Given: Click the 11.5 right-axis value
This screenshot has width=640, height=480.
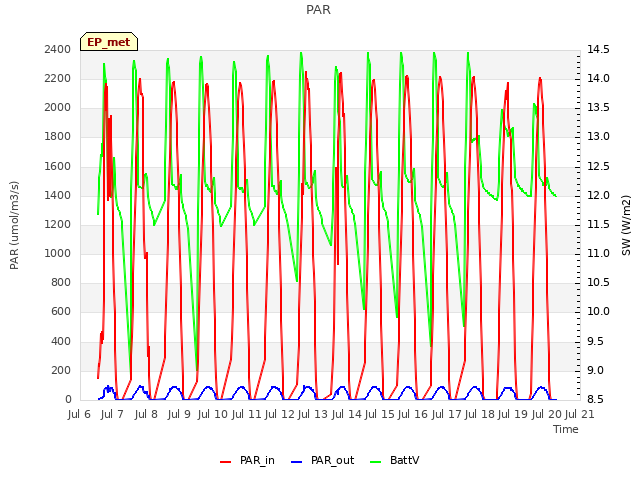Looking at the screenshot, I should tap(598, 224).
